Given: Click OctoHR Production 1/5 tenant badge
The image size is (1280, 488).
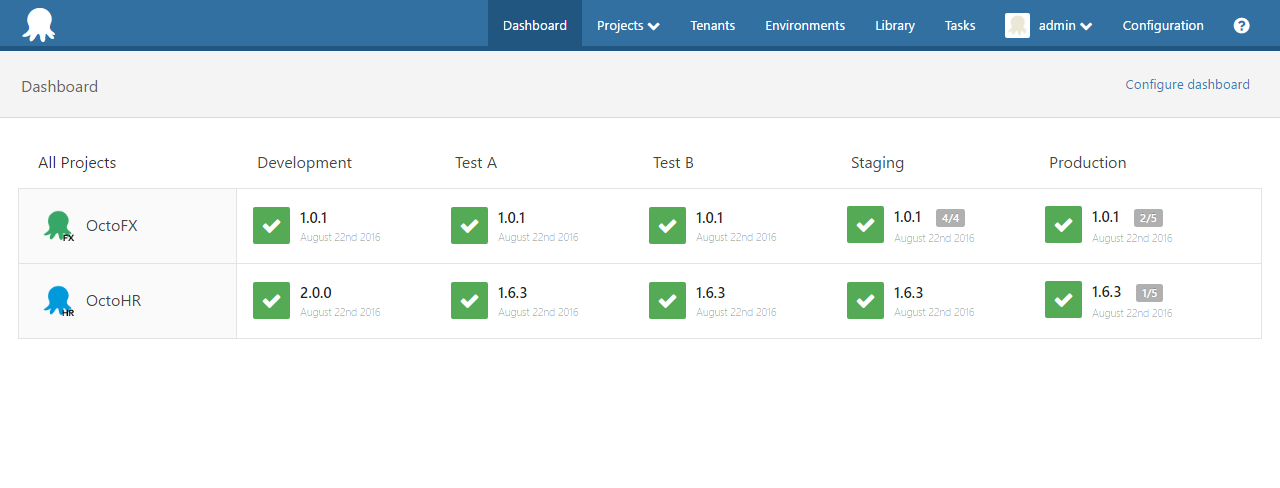Looking at the screenshot, I should pyautogui.click(x=1148, y=293).
